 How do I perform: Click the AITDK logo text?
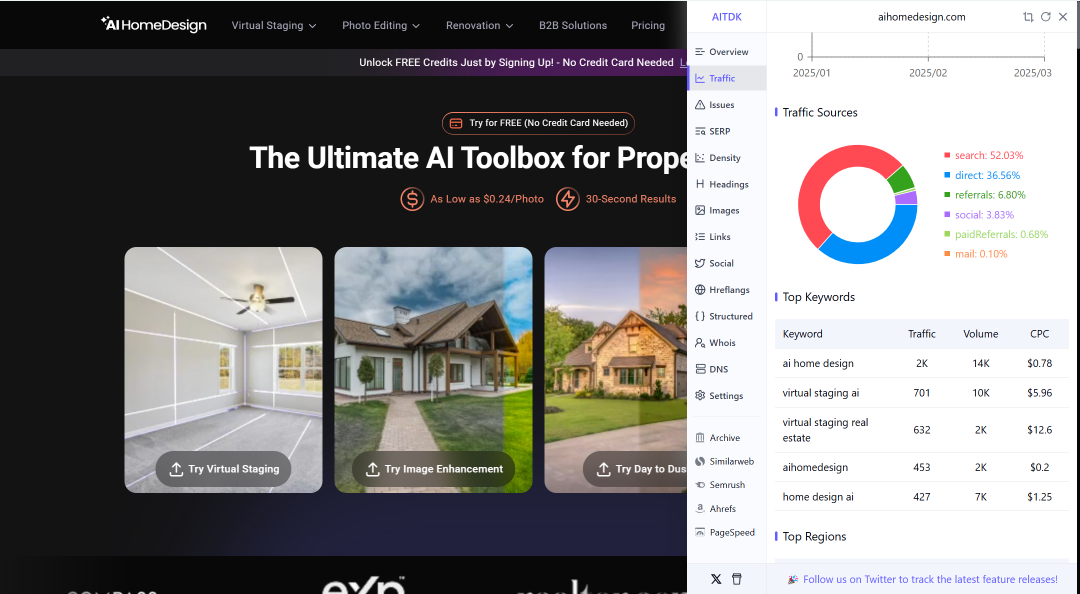727,17
